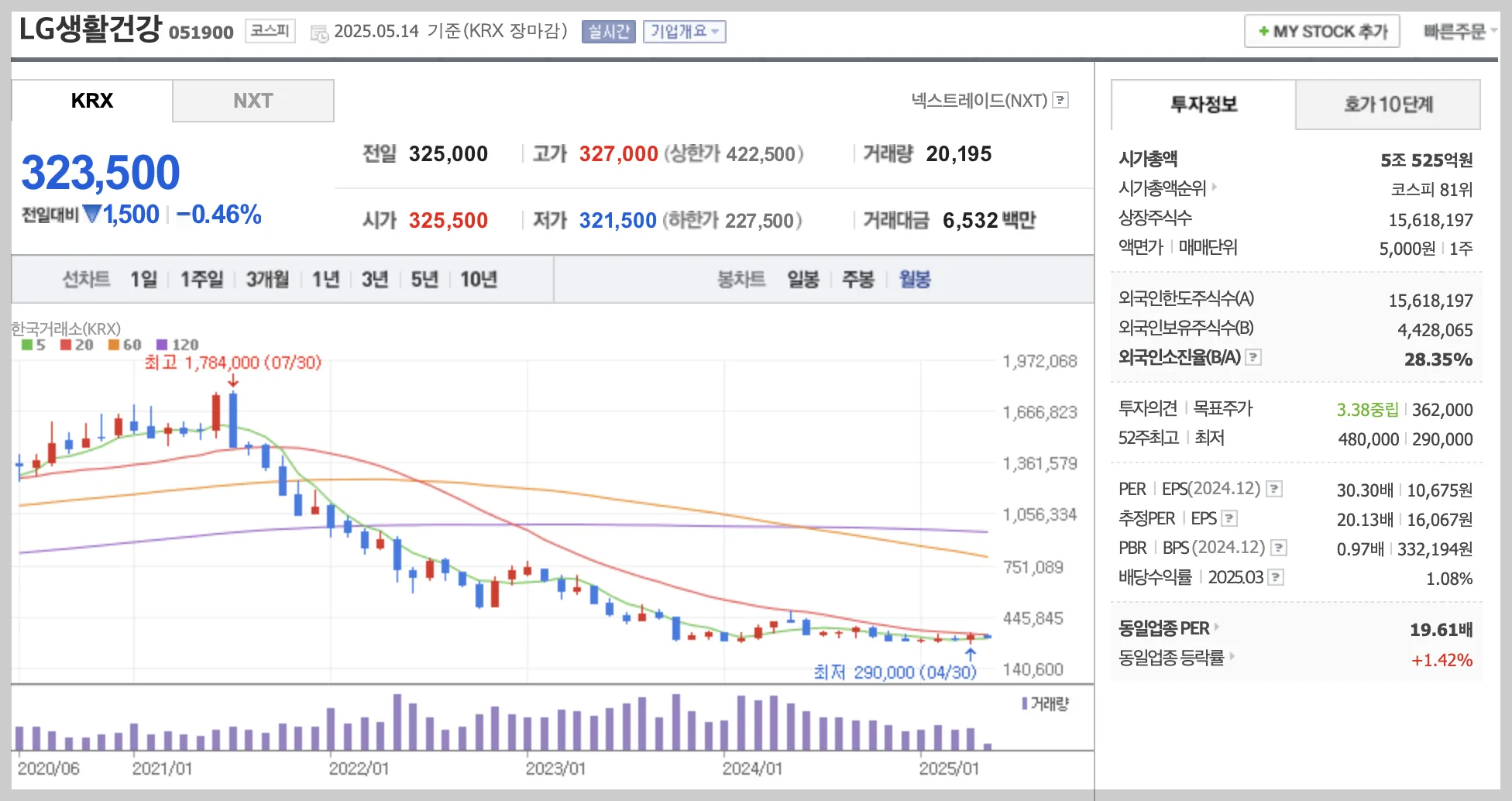1512x801 pixels.
Task: Open the PER EPS(2024.12) help icon
Action: click(1274, 489)
